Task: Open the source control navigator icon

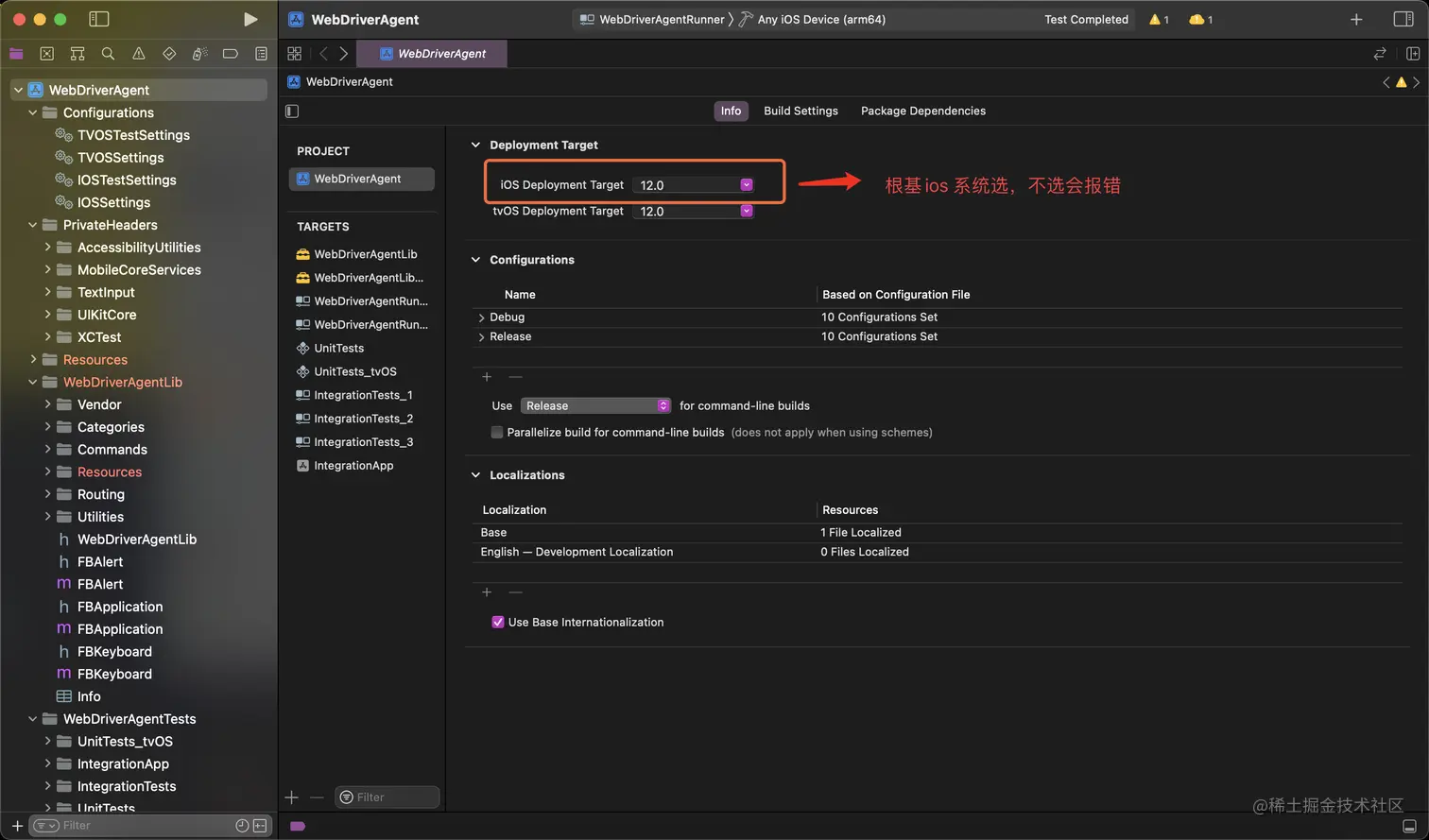Action: (x=47, y=54)
